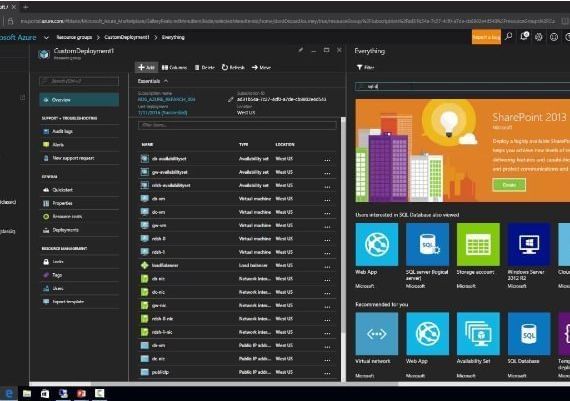The height and width of the screenshot is (401, 570).
Task: Focus the resource group menu search box
Action: 79,81
